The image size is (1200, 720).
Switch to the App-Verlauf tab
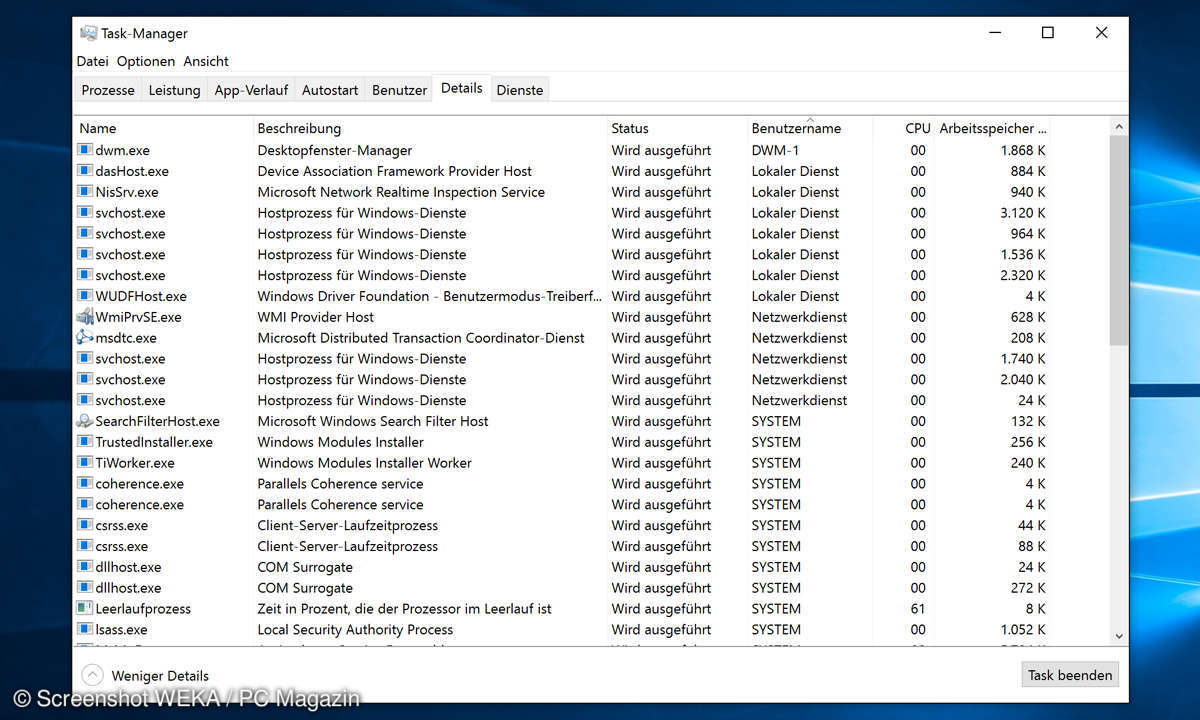click(251, 90)
